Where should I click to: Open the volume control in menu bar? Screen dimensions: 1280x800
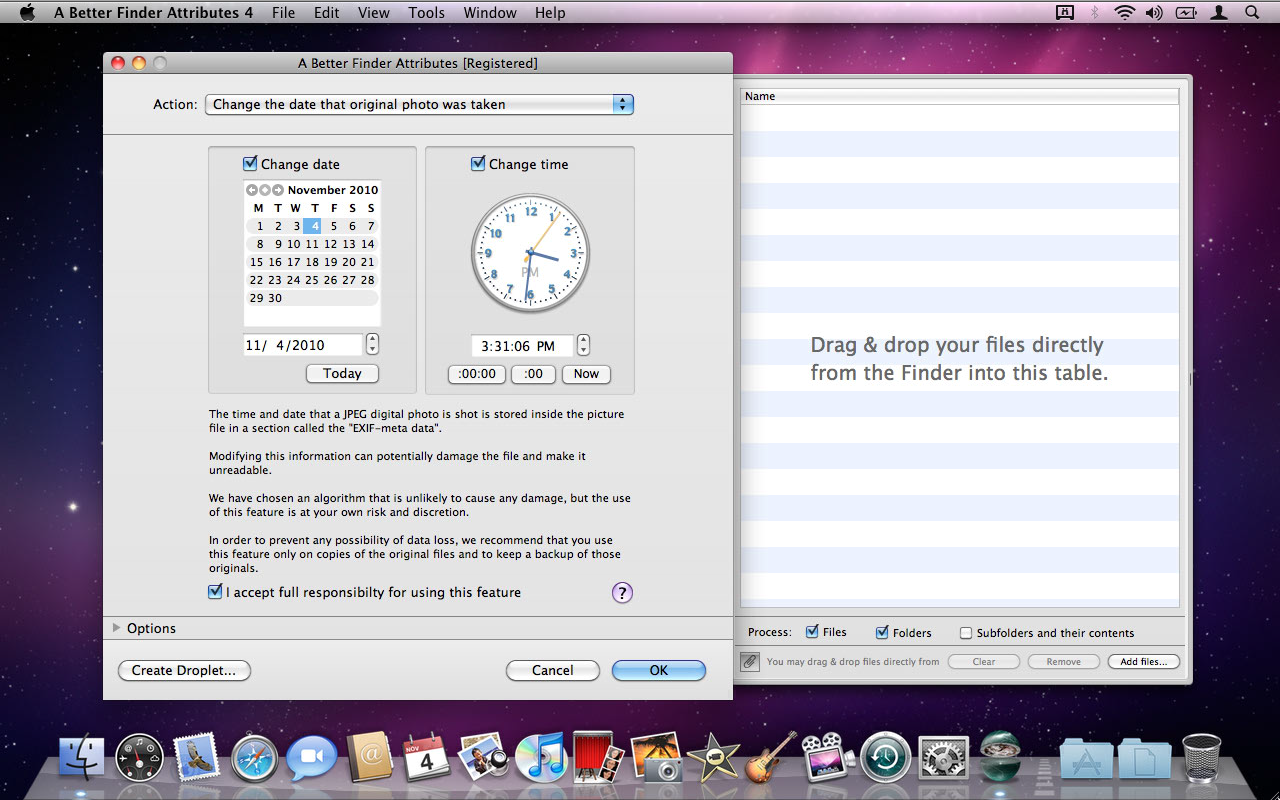pyautogui.click(x=1154, y=13)
